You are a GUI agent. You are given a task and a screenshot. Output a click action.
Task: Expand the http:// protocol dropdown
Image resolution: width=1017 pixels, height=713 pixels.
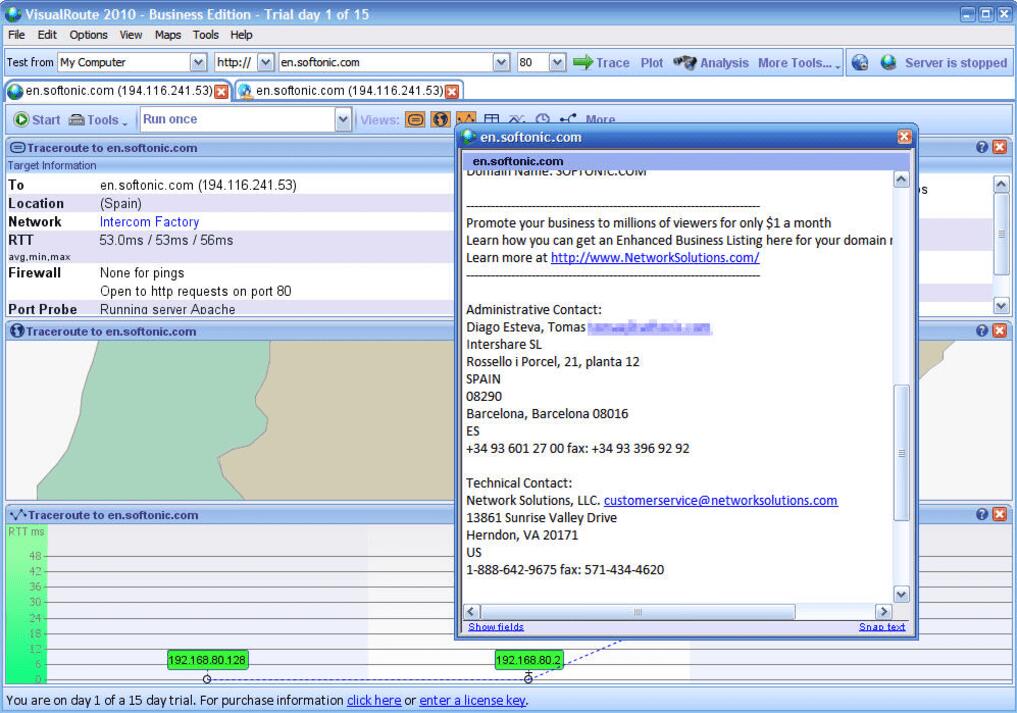266,62
